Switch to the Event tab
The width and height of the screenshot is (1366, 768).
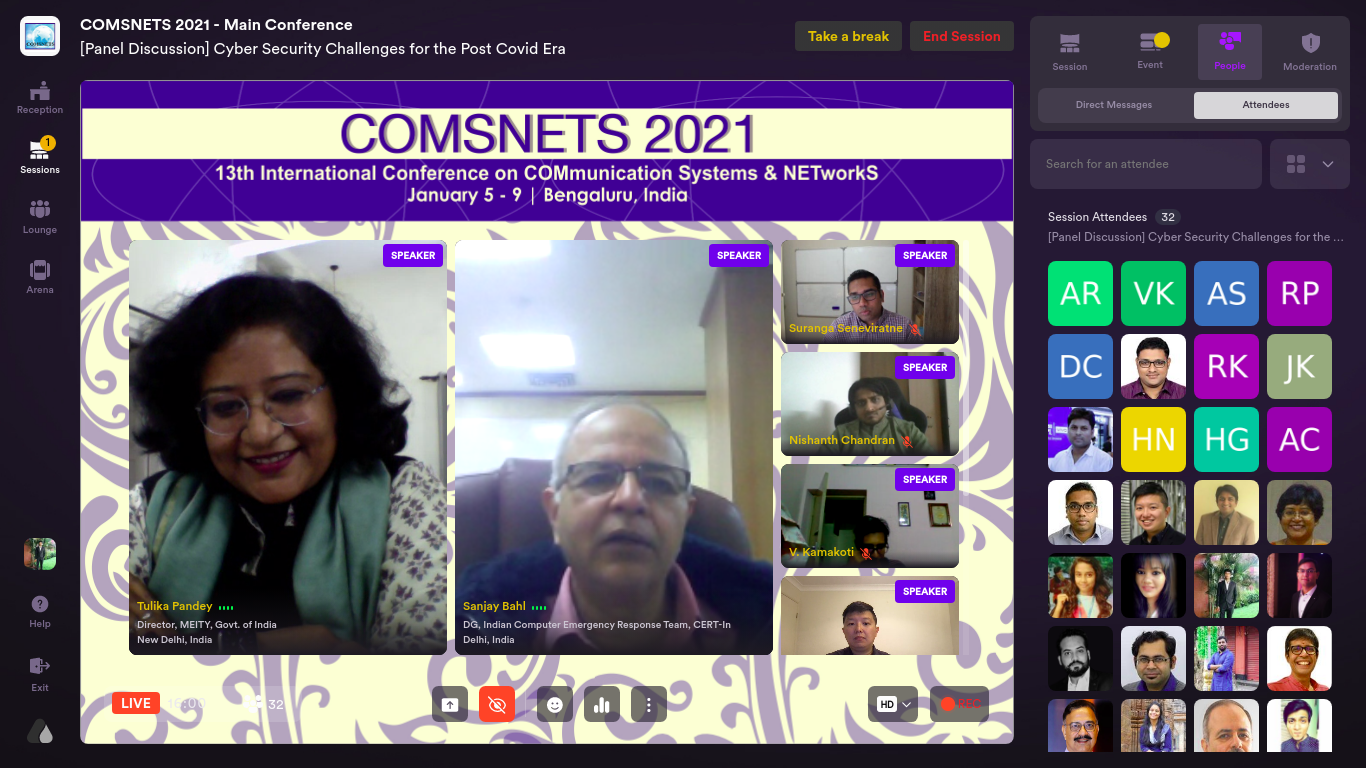[x=1150, y=52]
